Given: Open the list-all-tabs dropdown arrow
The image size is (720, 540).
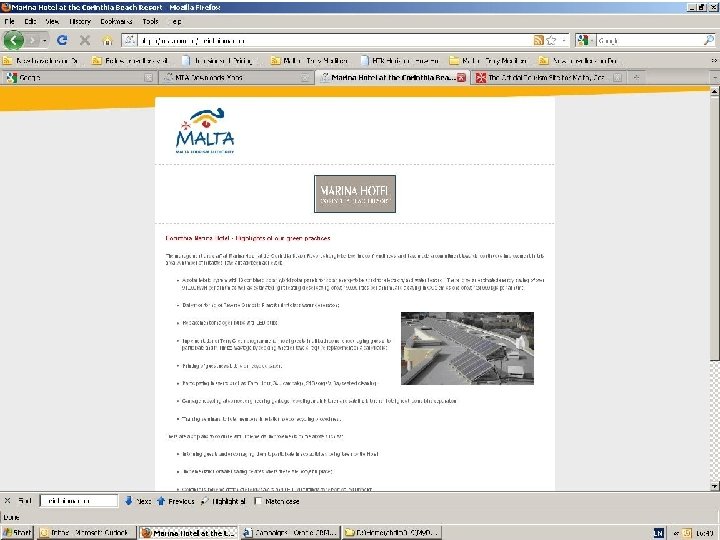Looking at the screenshot, I should point(714,78).
